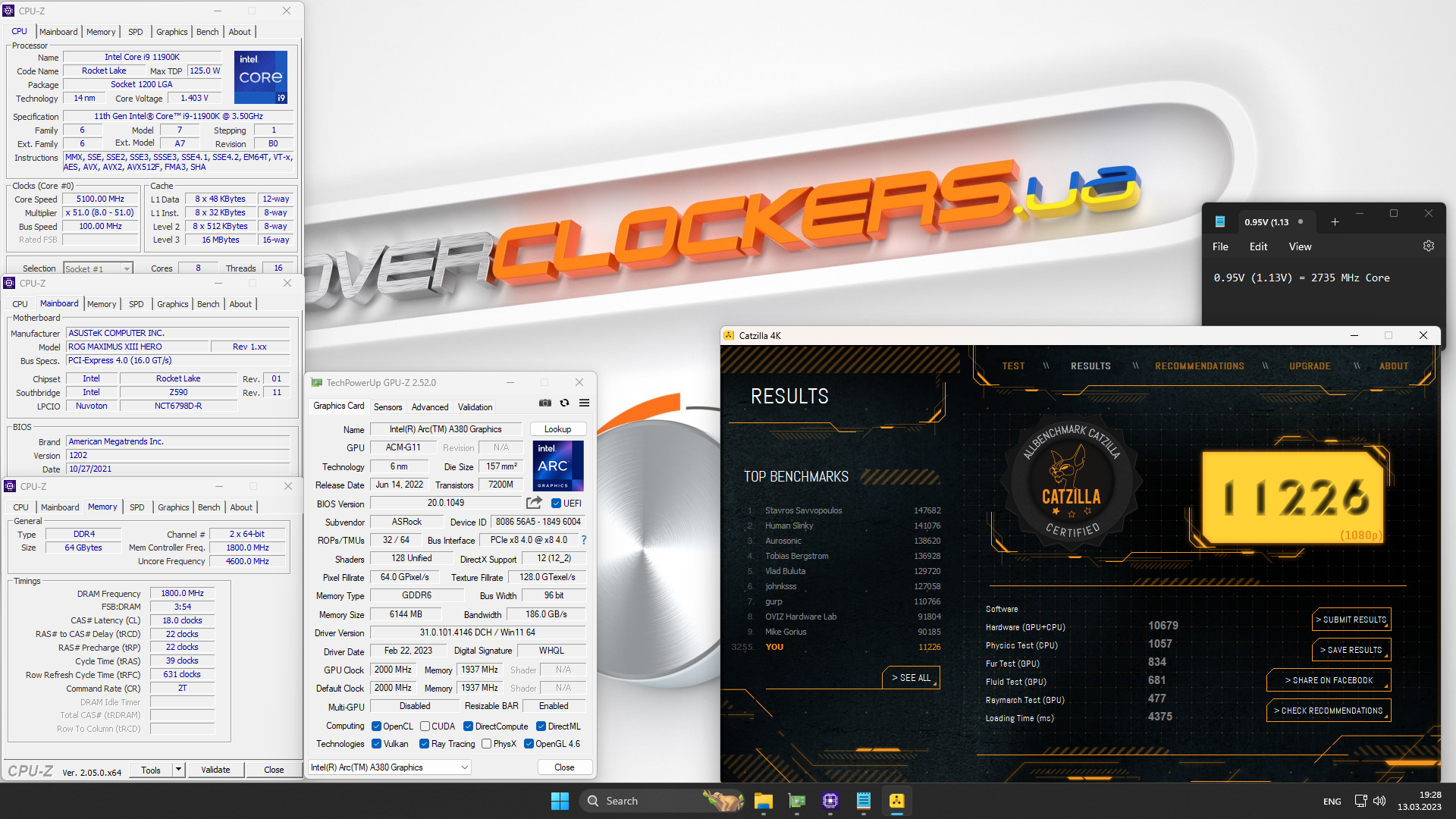Screen dimensions: 1456x819
Task: Click SUBMIT RESULTS in Catzilla
Action: click(x=1351, y=620)
